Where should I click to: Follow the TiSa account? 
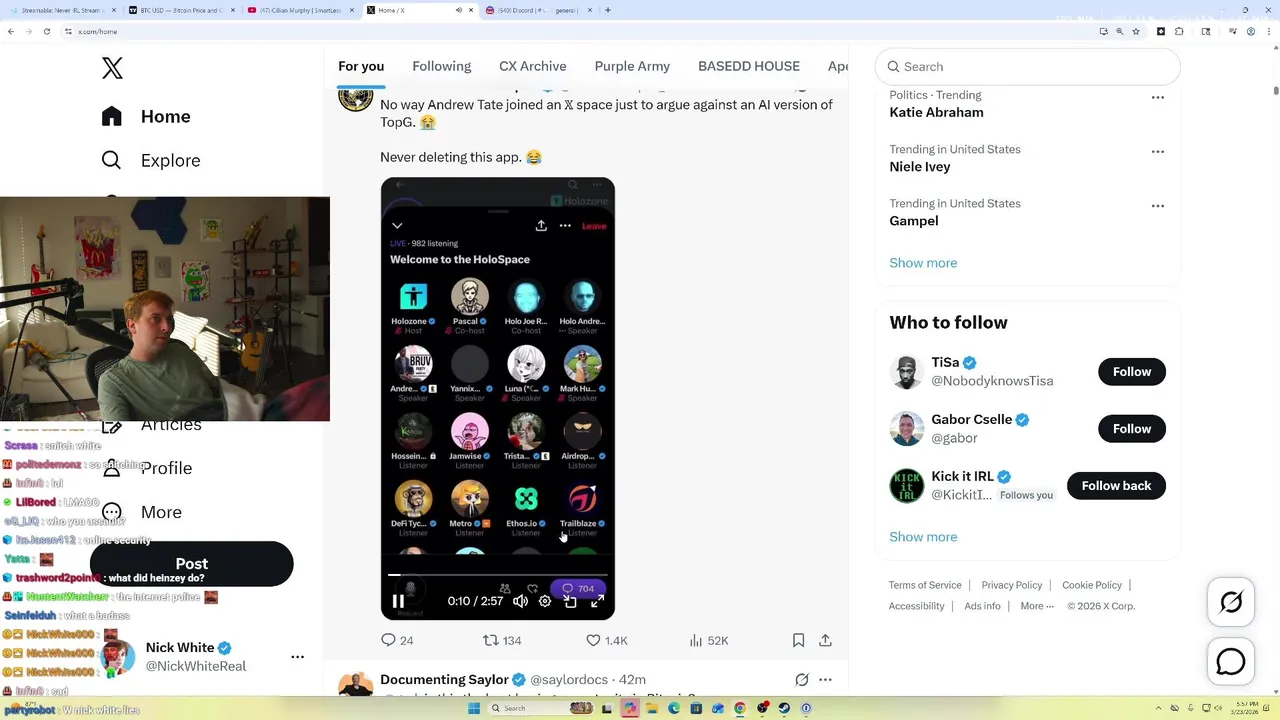tap(1132, 372)
